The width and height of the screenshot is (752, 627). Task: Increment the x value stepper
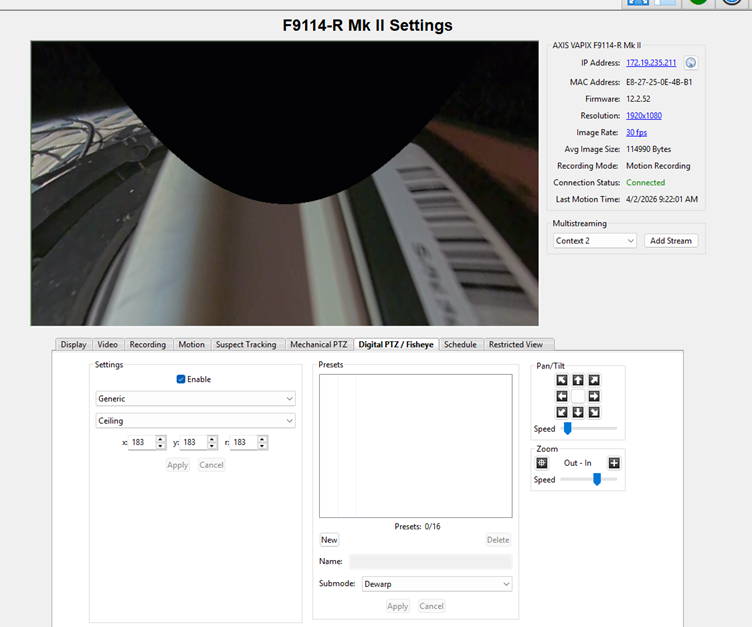[160, 438]
